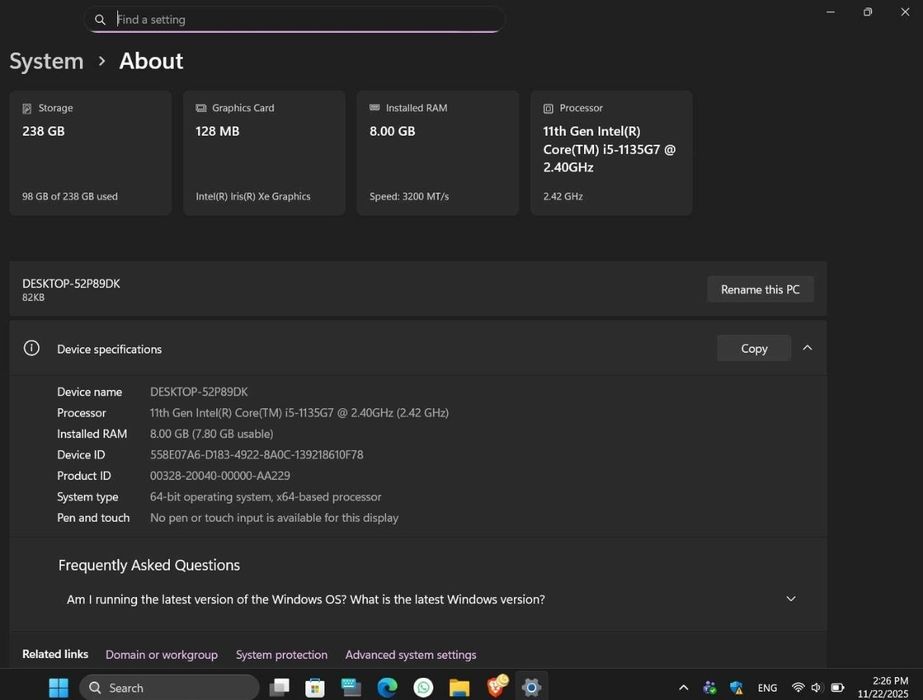Select the System type value text
The height and width of the screenshot is (700, 923).
(x=265, y=497)
